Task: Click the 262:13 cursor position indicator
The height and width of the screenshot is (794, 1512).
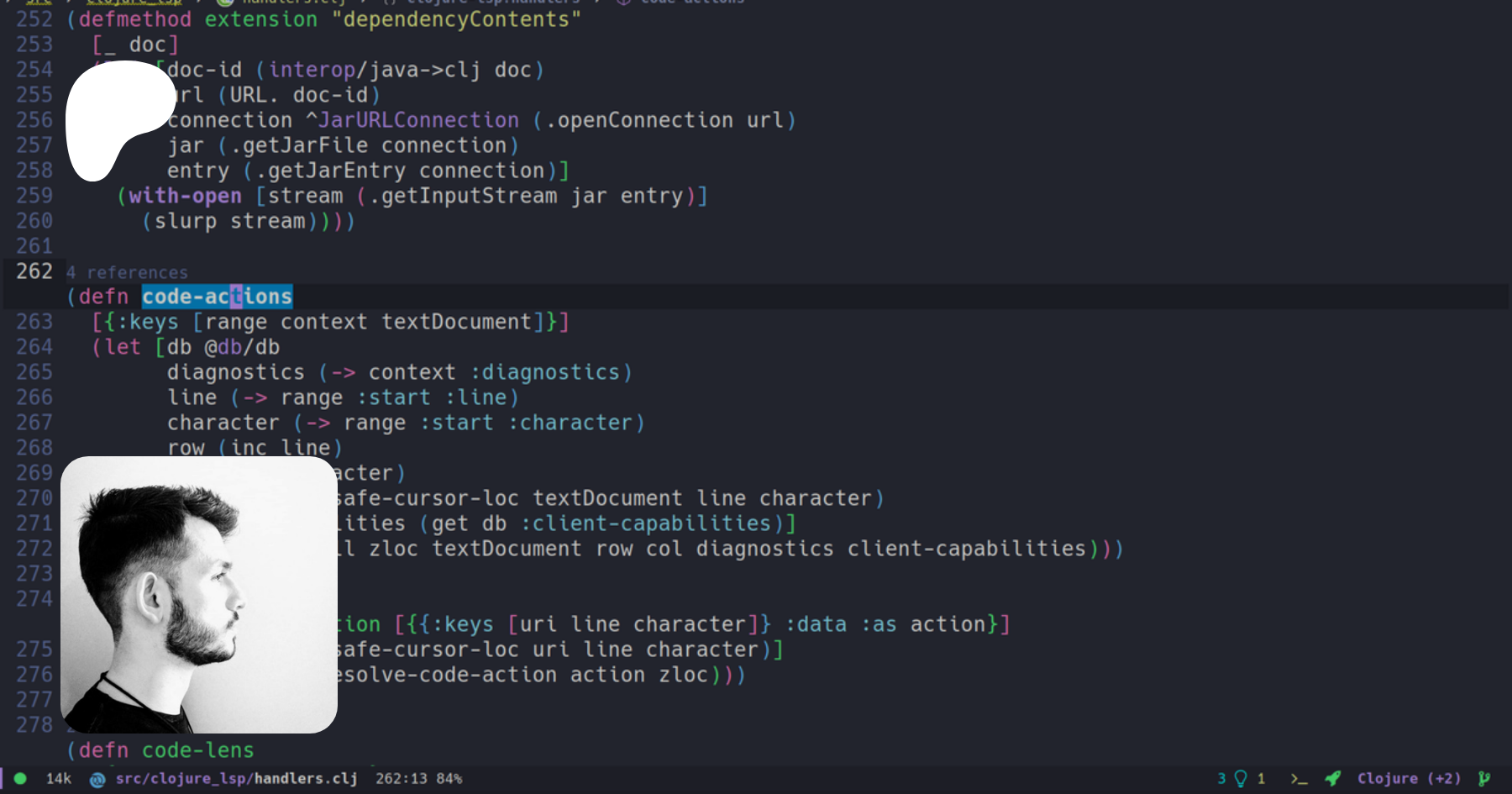Action: pos(399,779)
